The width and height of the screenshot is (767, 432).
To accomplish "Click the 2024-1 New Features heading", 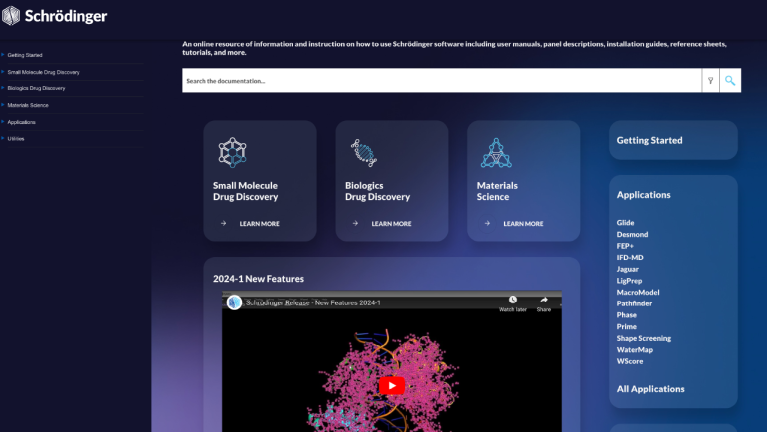I will tap(258, 279).
